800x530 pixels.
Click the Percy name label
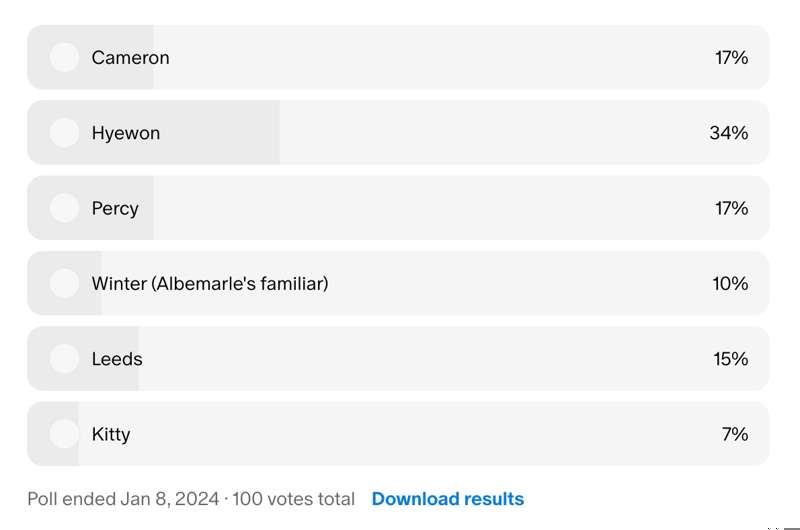tap(115, 209)
